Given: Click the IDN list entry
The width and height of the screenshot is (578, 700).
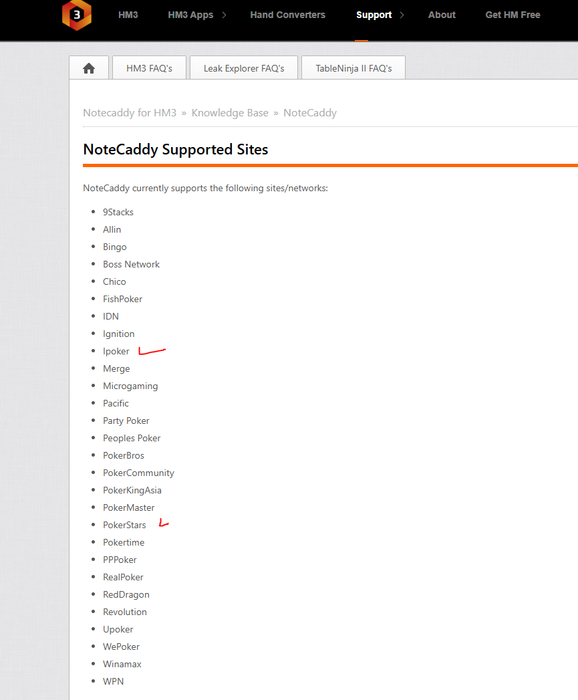Looking at the screenshot, I should (x=111, y=317).
